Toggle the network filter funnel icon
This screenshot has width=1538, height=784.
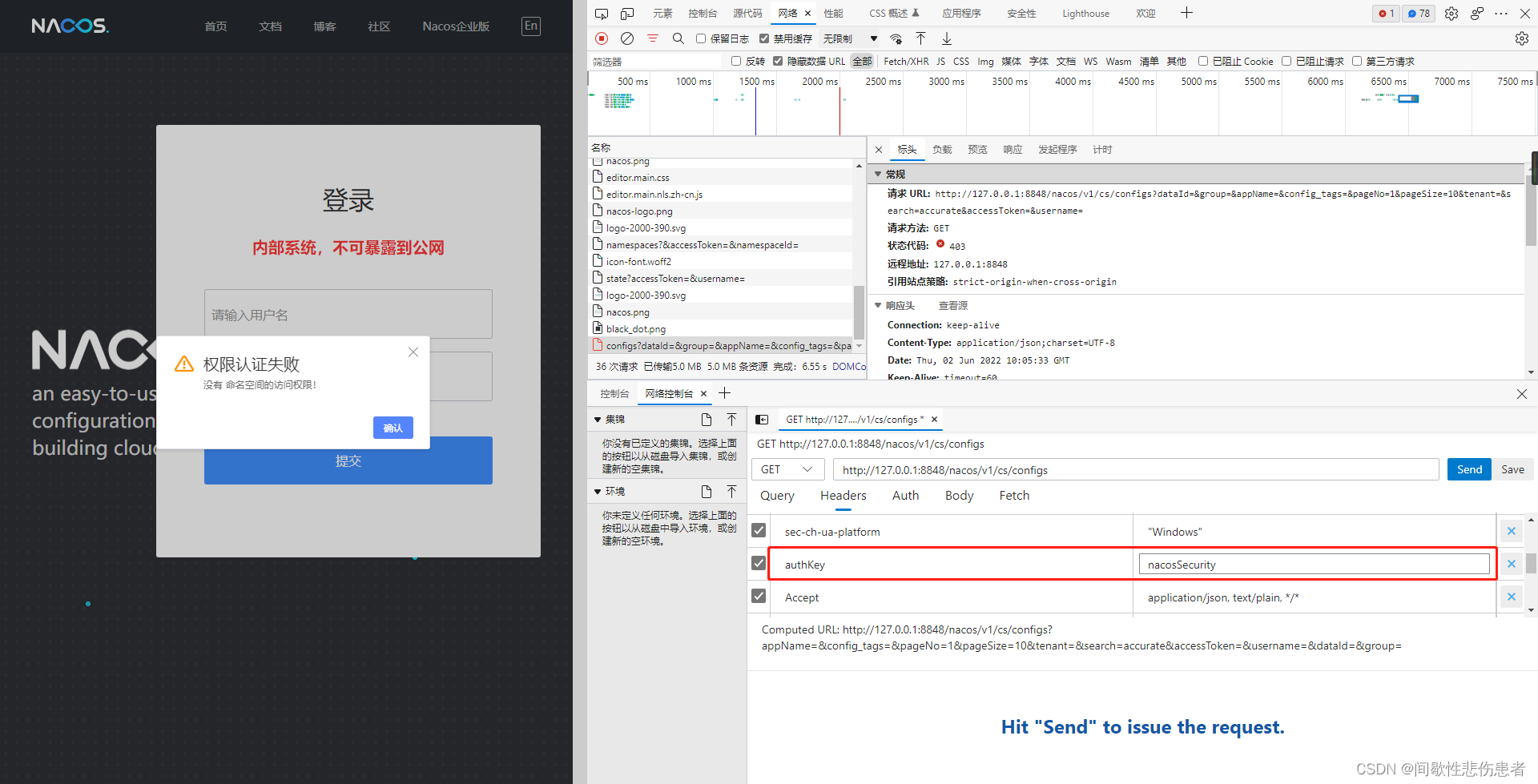(x=653, y=38)
